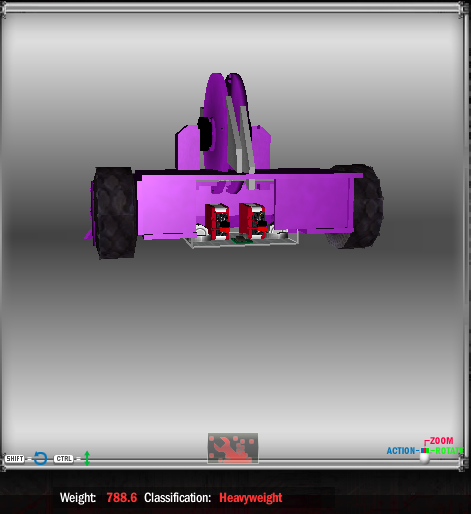Click the ACTION label
The height and width of the screenshot is (514, 471).
(401, 451)
